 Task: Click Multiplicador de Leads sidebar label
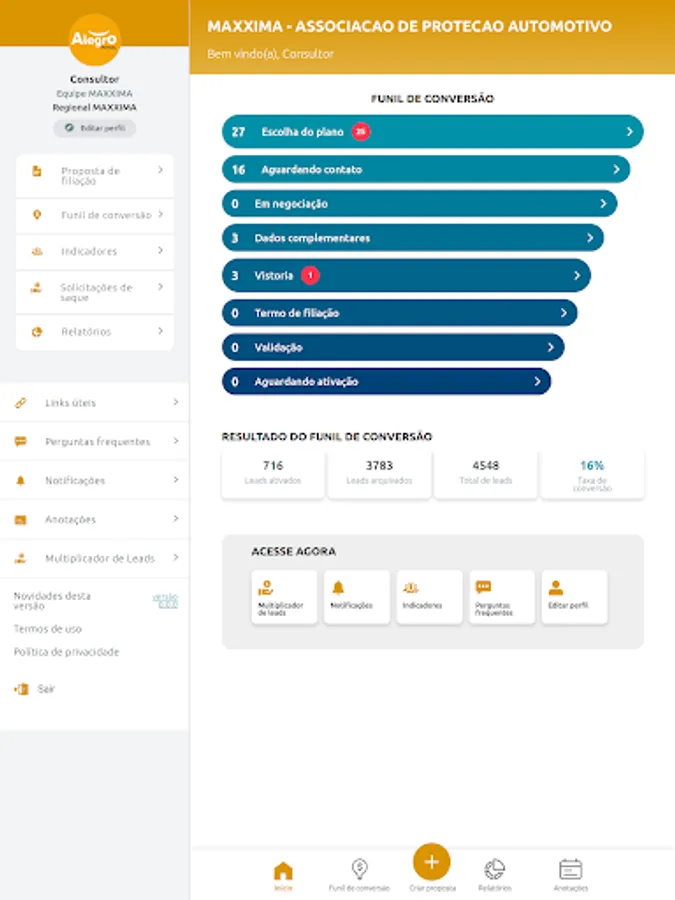coord(100,558)
